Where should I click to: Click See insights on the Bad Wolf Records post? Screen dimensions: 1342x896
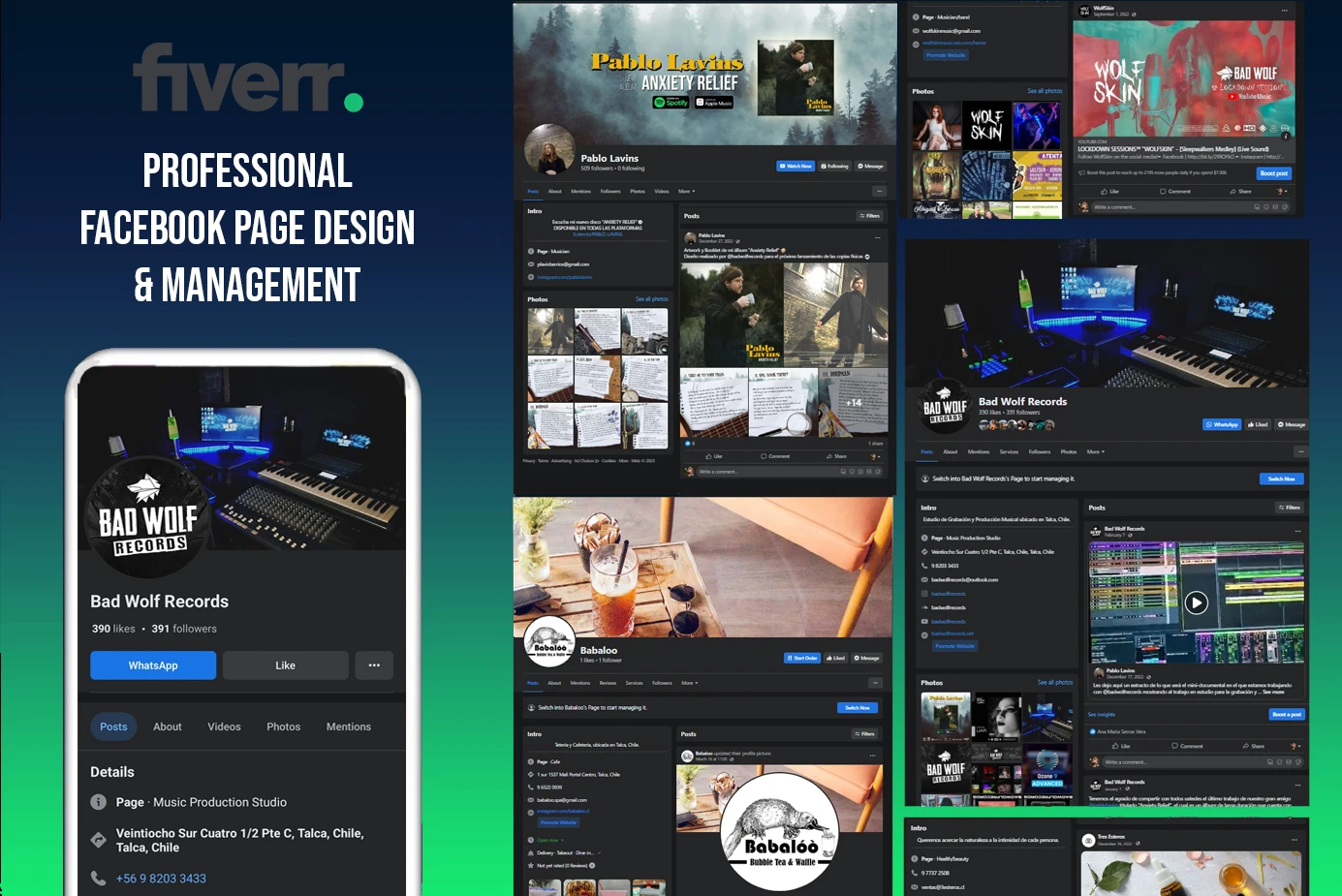(1102, 715)
